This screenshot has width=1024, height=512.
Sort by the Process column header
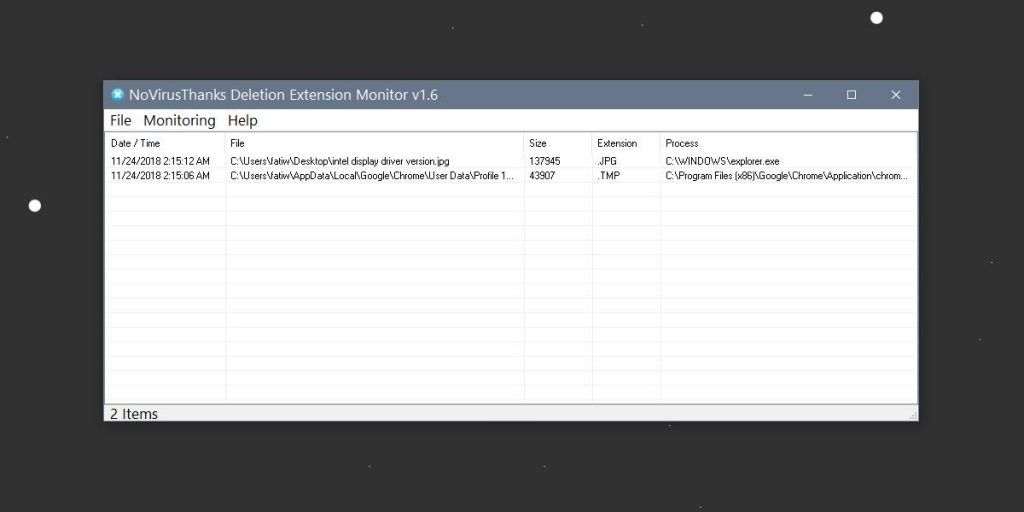pyautogui.click(x=682, y=143)
